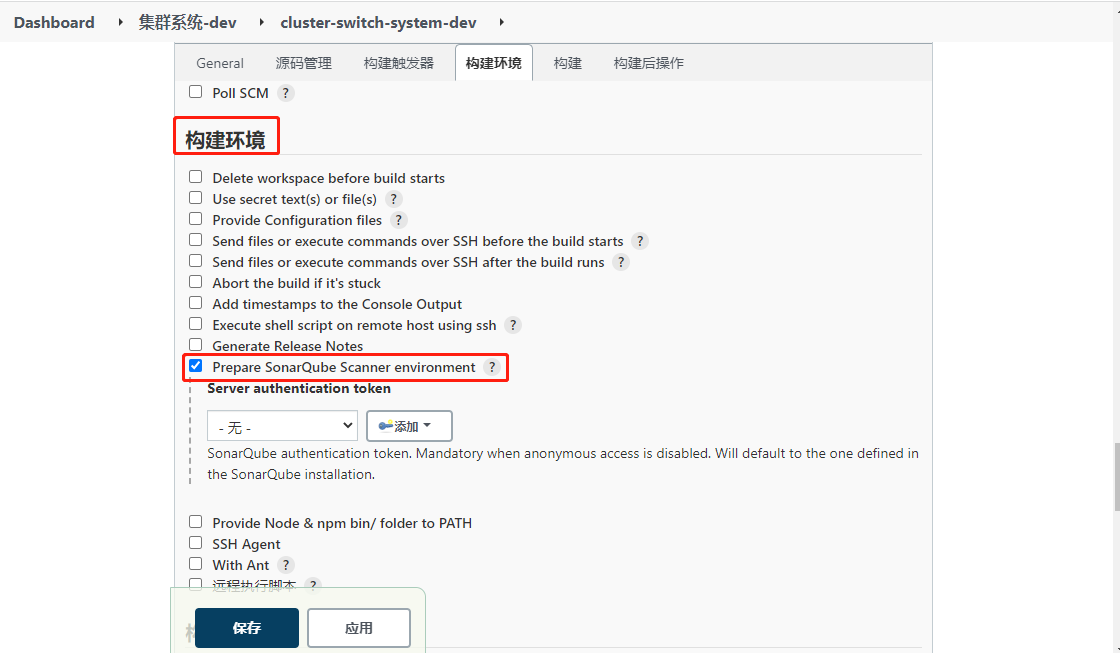Enable the Poll SCM checkbox
This screenshot has width=1120, height=653.
point(195,92)
